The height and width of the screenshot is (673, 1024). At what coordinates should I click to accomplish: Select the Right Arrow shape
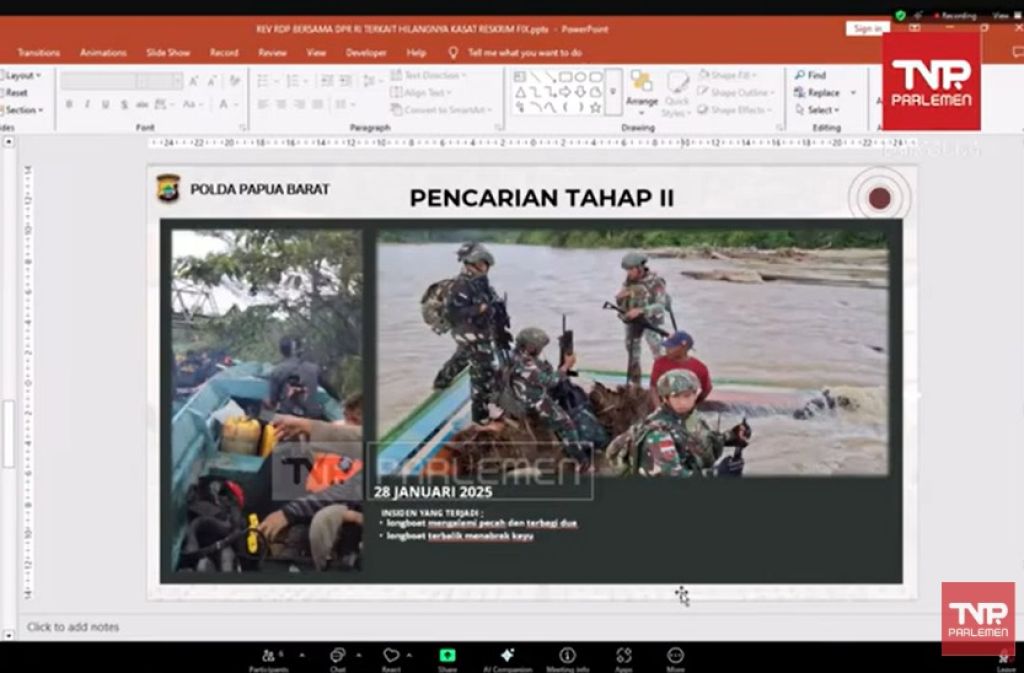pos(566,93)
